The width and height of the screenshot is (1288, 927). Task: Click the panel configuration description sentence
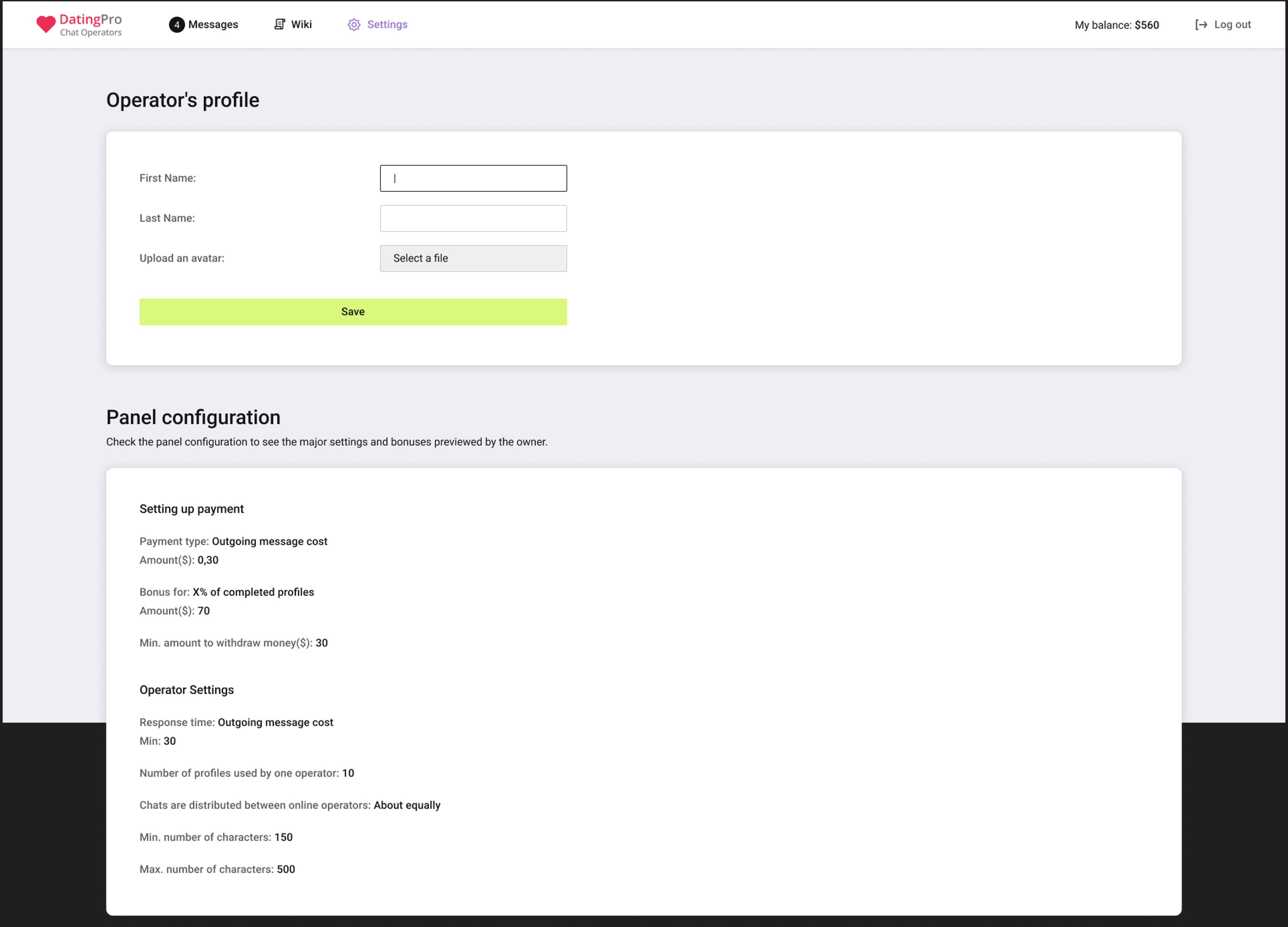click(327, 442)
